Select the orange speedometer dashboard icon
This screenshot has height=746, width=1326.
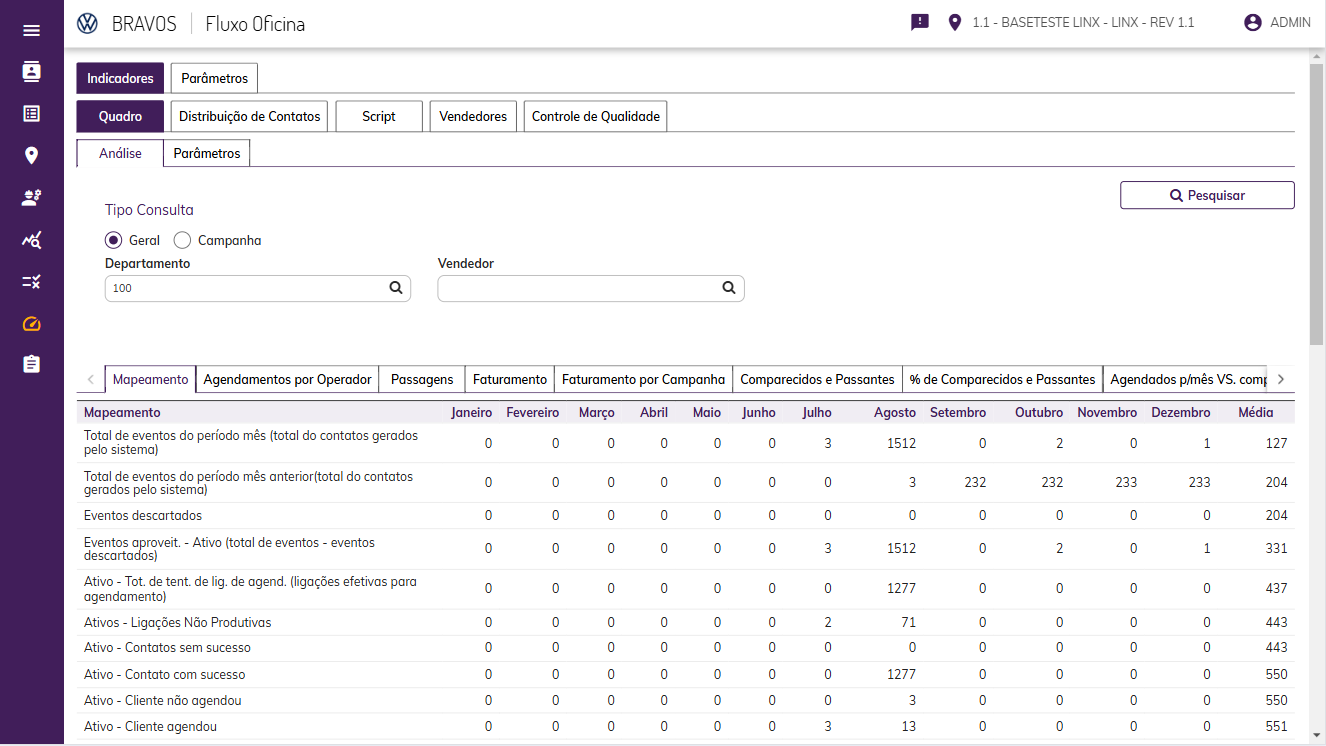[31, 324]
